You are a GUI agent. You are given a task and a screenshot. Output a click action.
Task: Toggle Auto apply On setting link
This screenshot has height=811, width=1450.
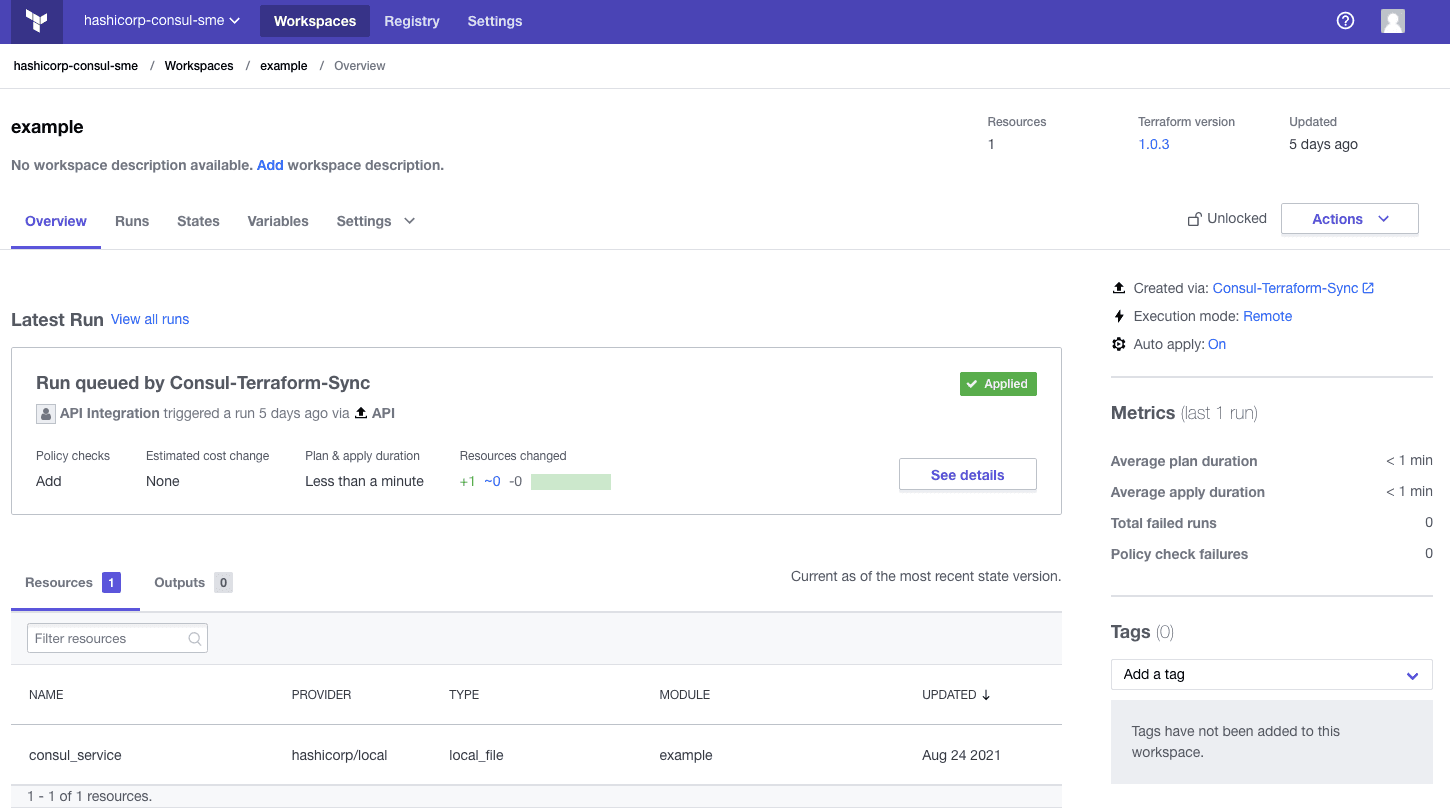point(1216,344)
